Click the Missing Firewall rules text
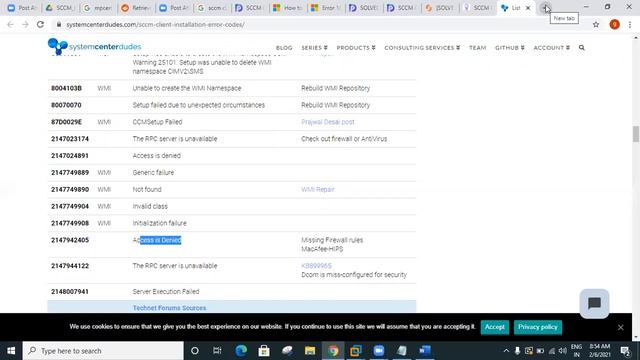 click(x=332, y=240)
